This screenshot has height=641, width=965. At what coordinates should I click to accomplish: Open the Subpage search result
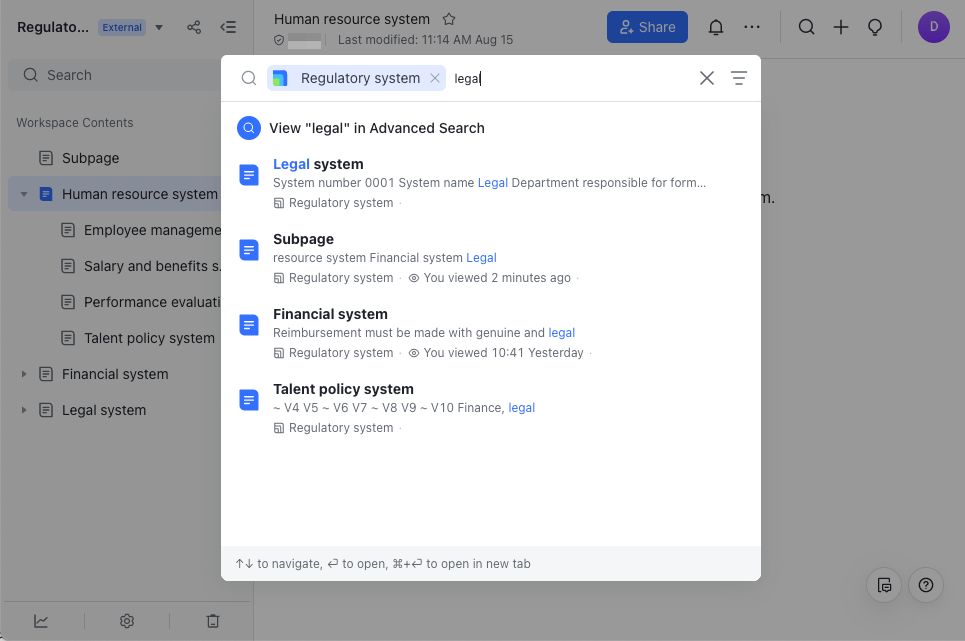pyautogui.click(x=491, y=258)
